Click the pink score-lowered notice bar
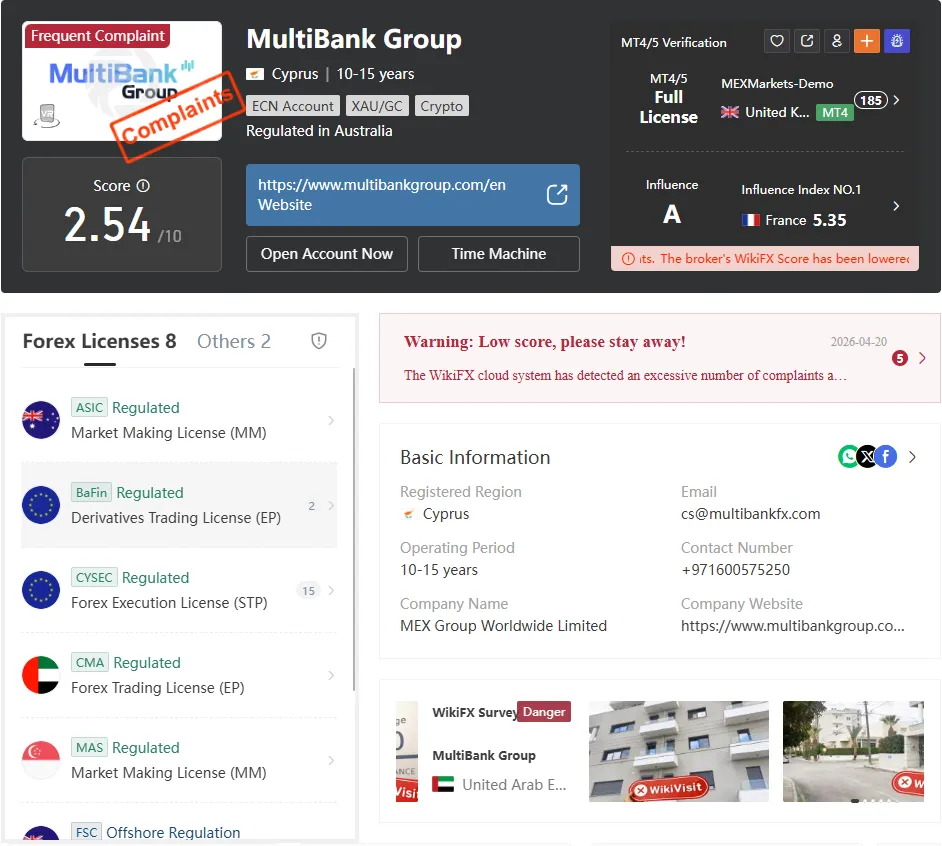The width and height of the screenshot is (942, 846). point(765,259)
